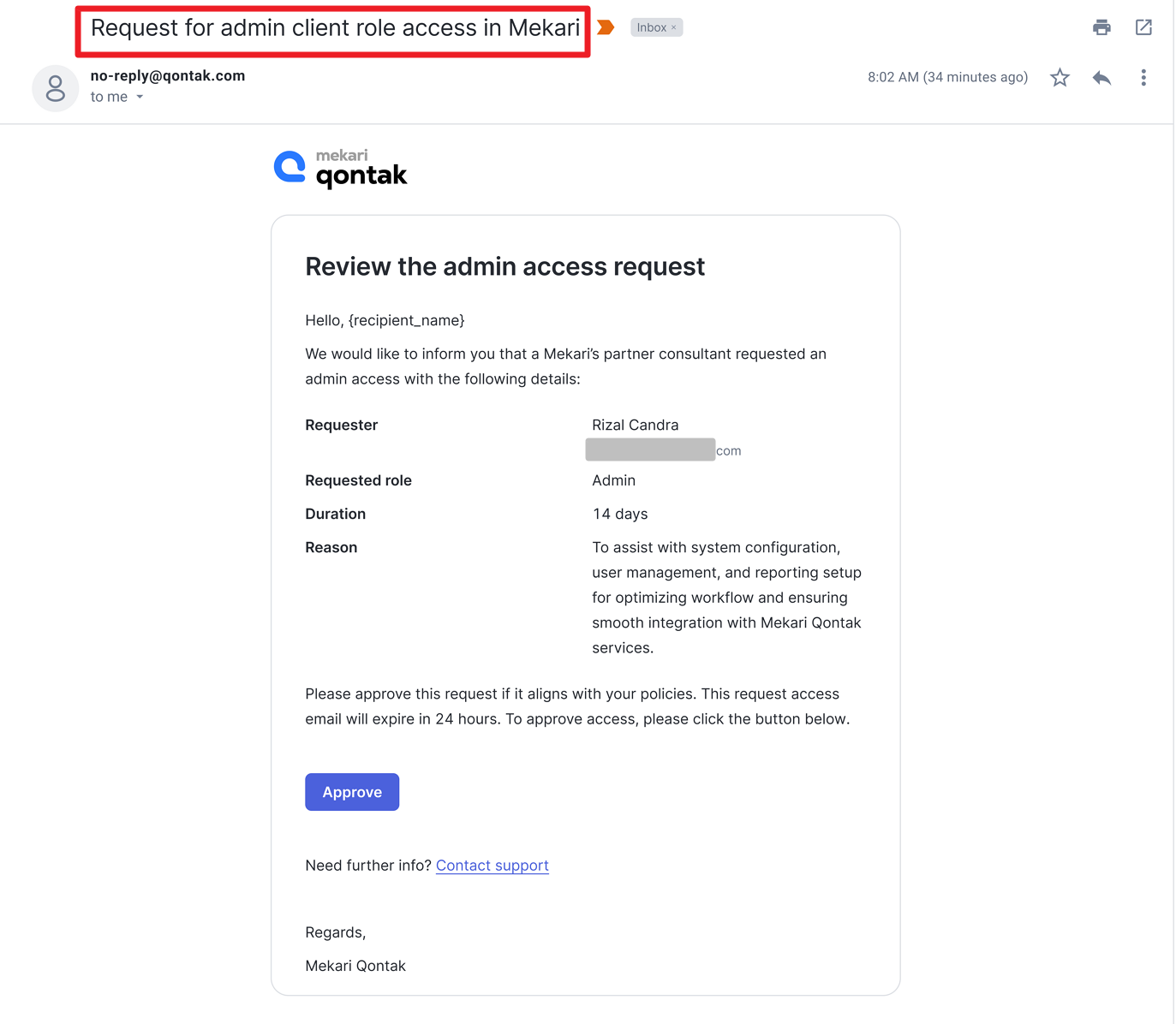Click the "Review the admin access request" heading

504,267
